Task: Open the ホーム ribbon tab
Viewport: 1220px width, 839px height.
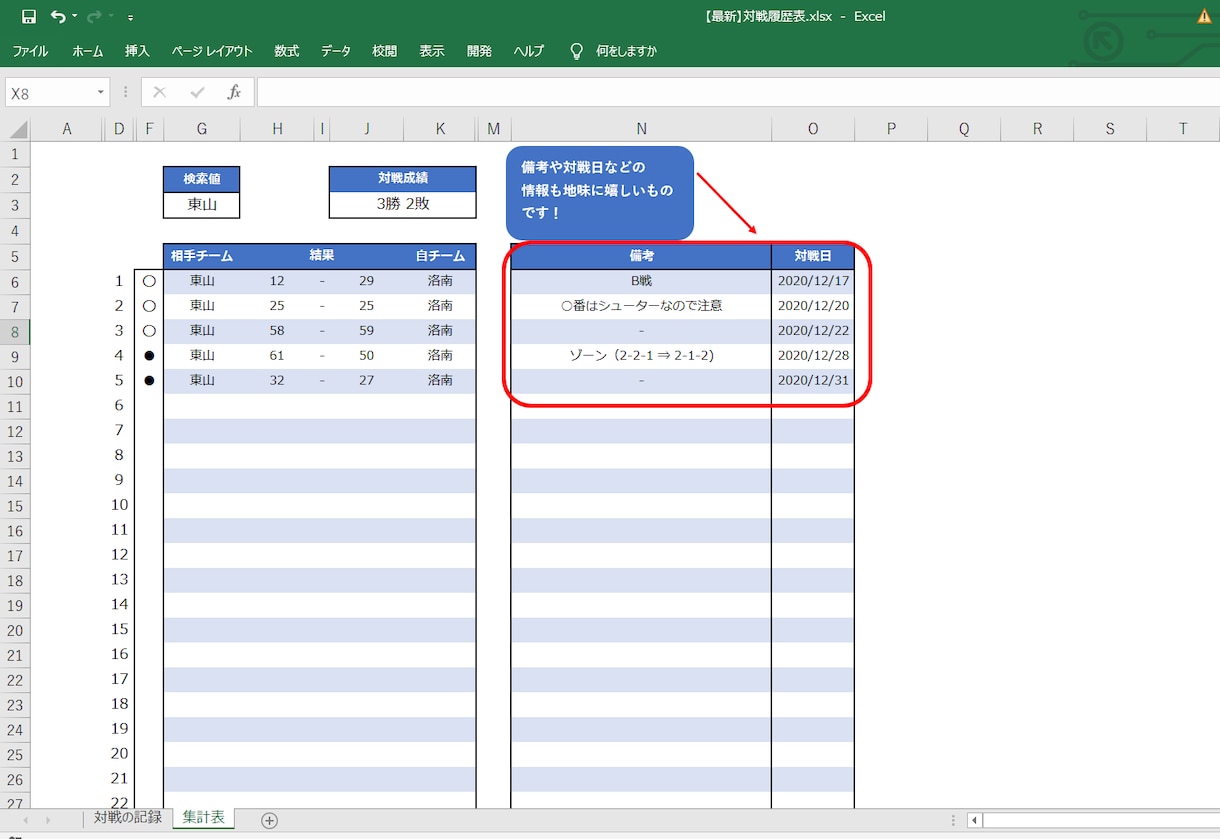Action: 87,51
